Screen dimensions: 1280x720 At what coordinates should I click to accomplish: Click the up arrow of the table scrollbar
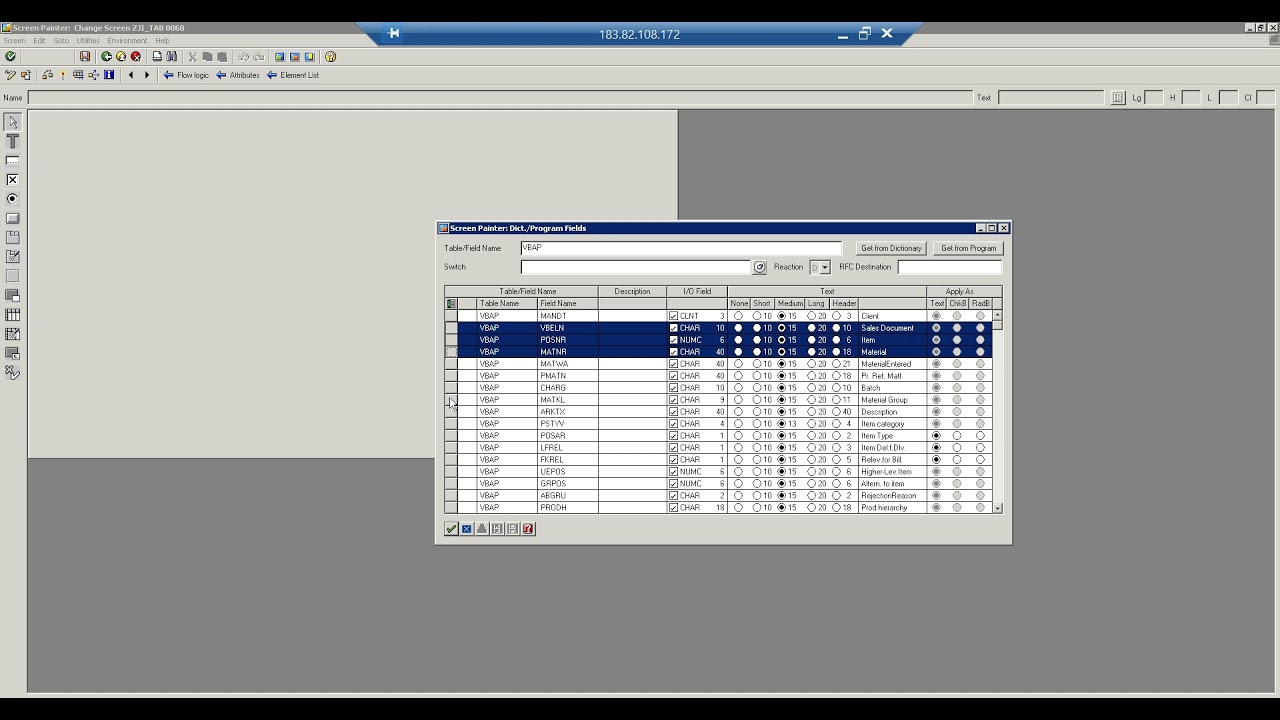pos(997,315)
